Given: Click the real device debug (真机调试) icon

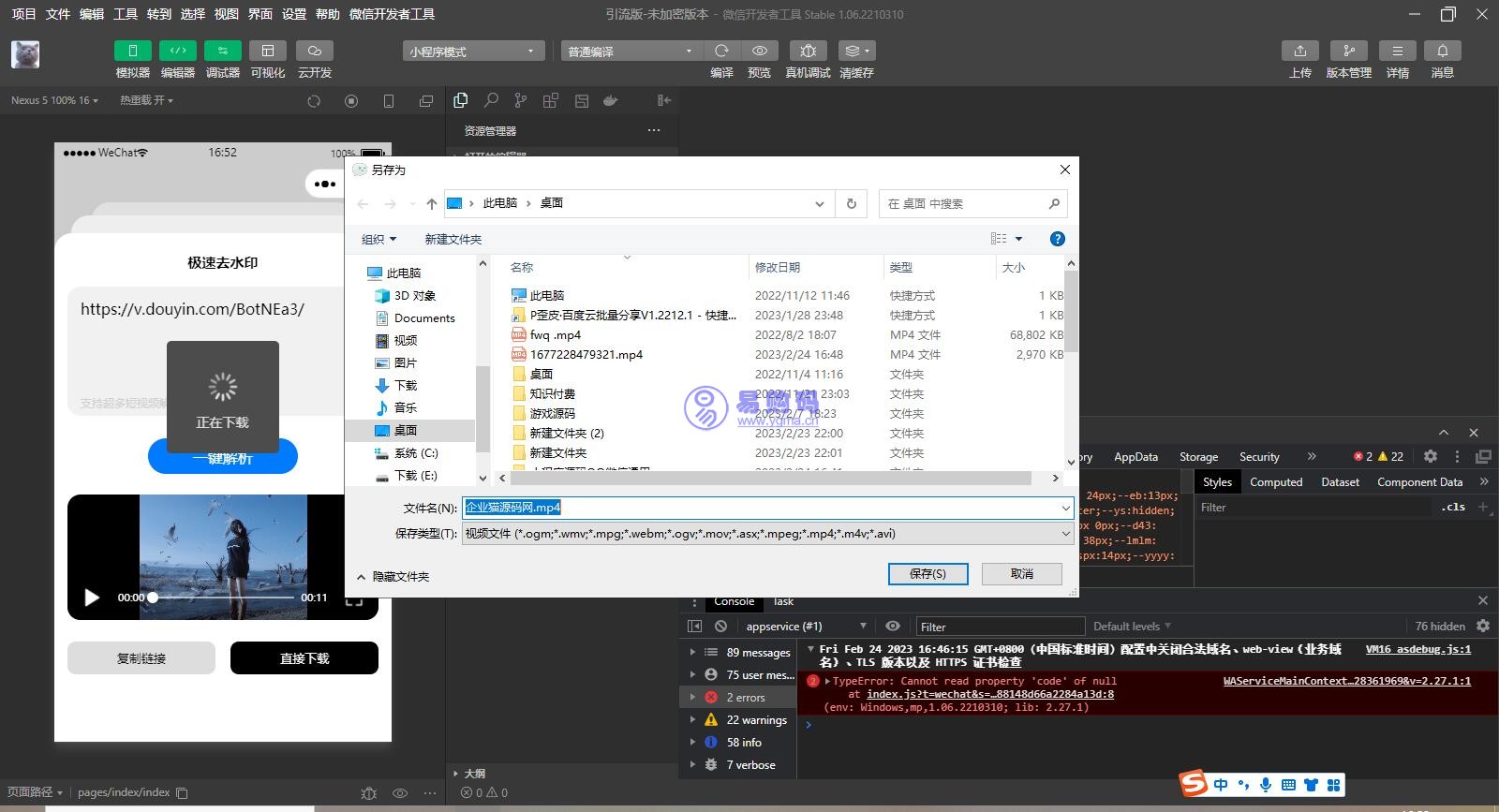Looking at the screenshot, I should (808, 51).
